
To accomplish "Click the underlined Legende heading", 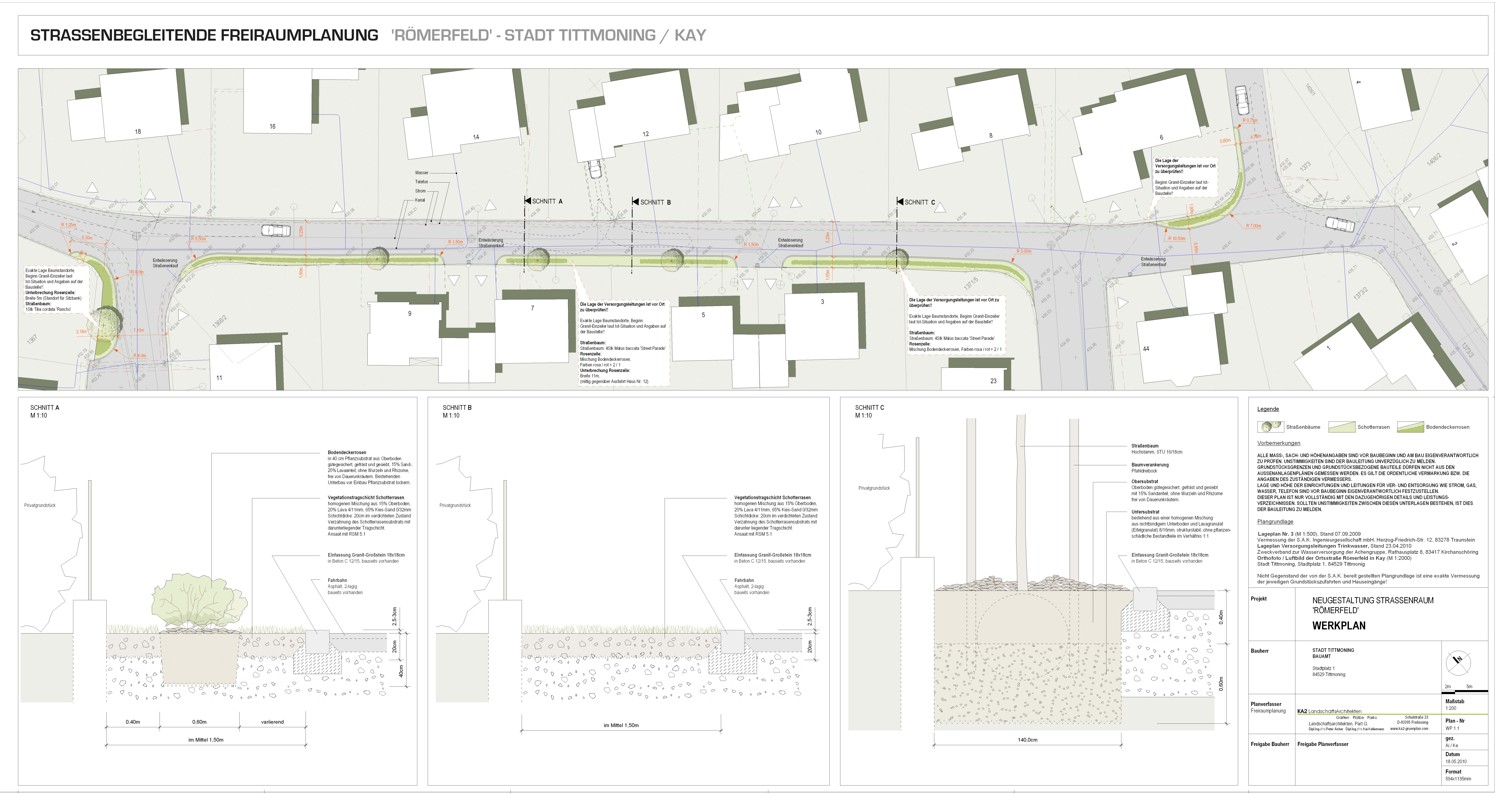I will click(1268, 410).
